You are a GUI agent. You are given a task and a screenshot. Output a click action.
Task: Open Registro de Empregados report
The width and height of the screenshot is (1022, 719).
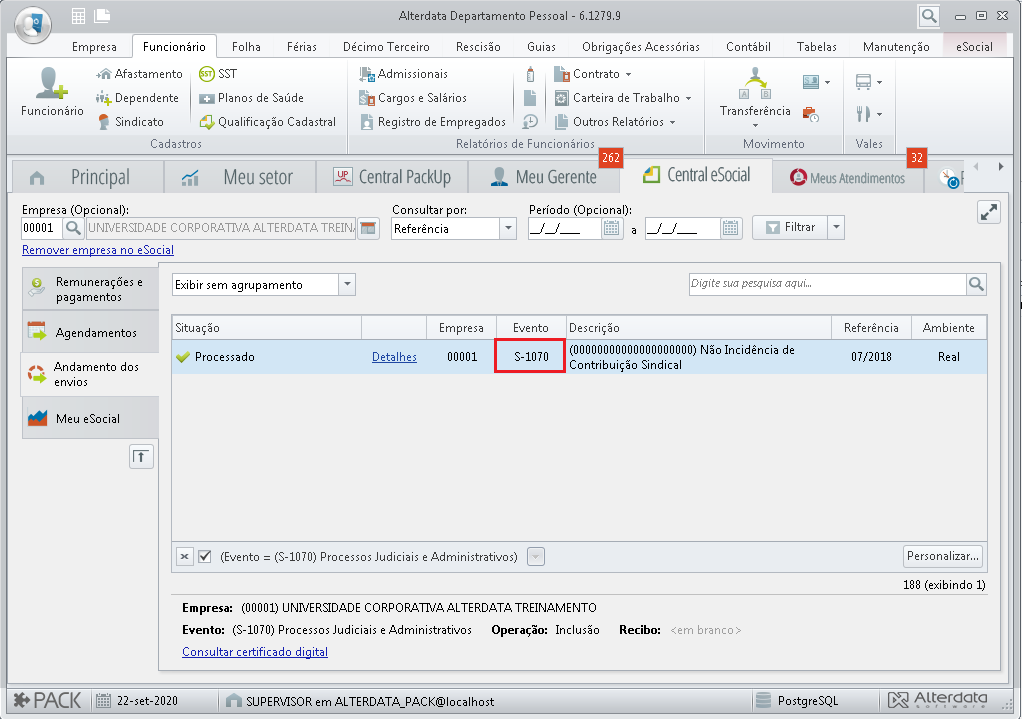[x=433, y=122]
